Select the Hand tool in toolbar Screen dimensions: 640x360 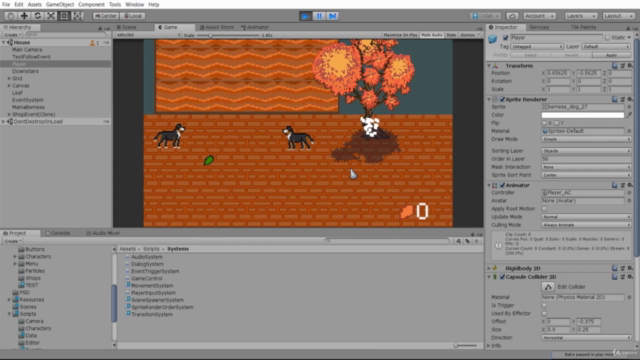11,16
